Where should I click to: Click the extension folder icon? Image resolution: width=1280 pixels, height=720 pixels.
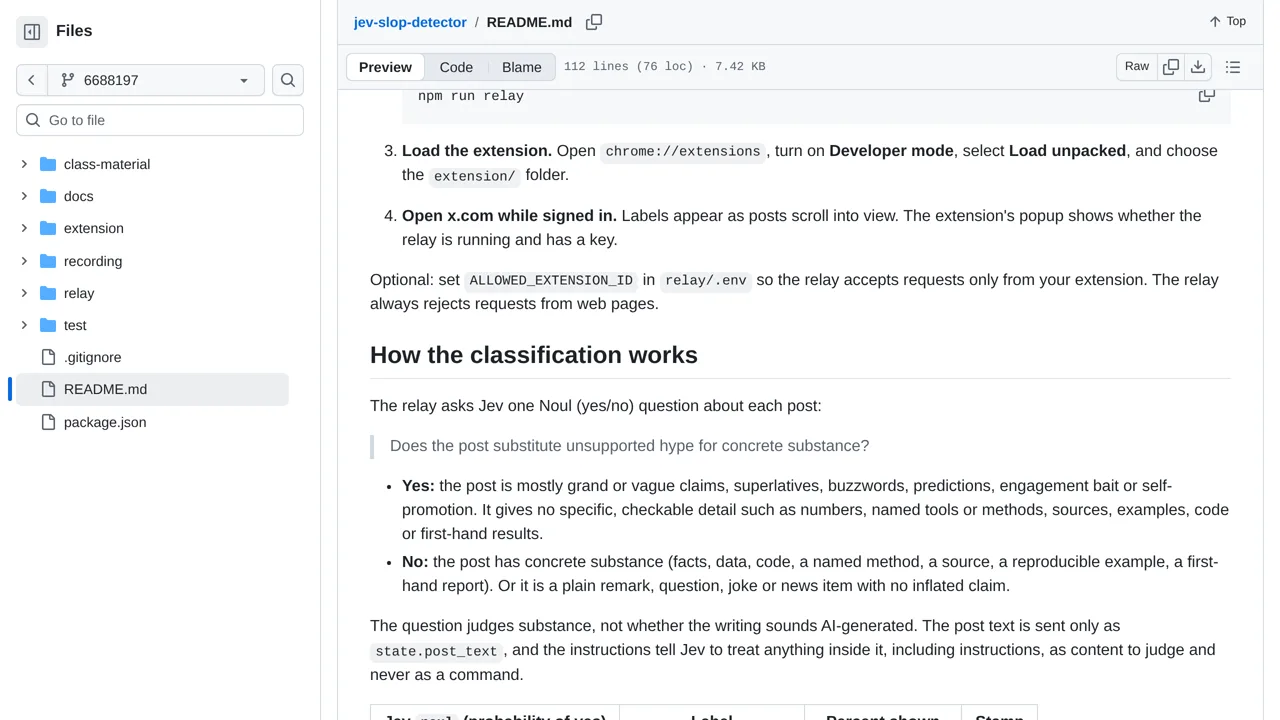48,228
